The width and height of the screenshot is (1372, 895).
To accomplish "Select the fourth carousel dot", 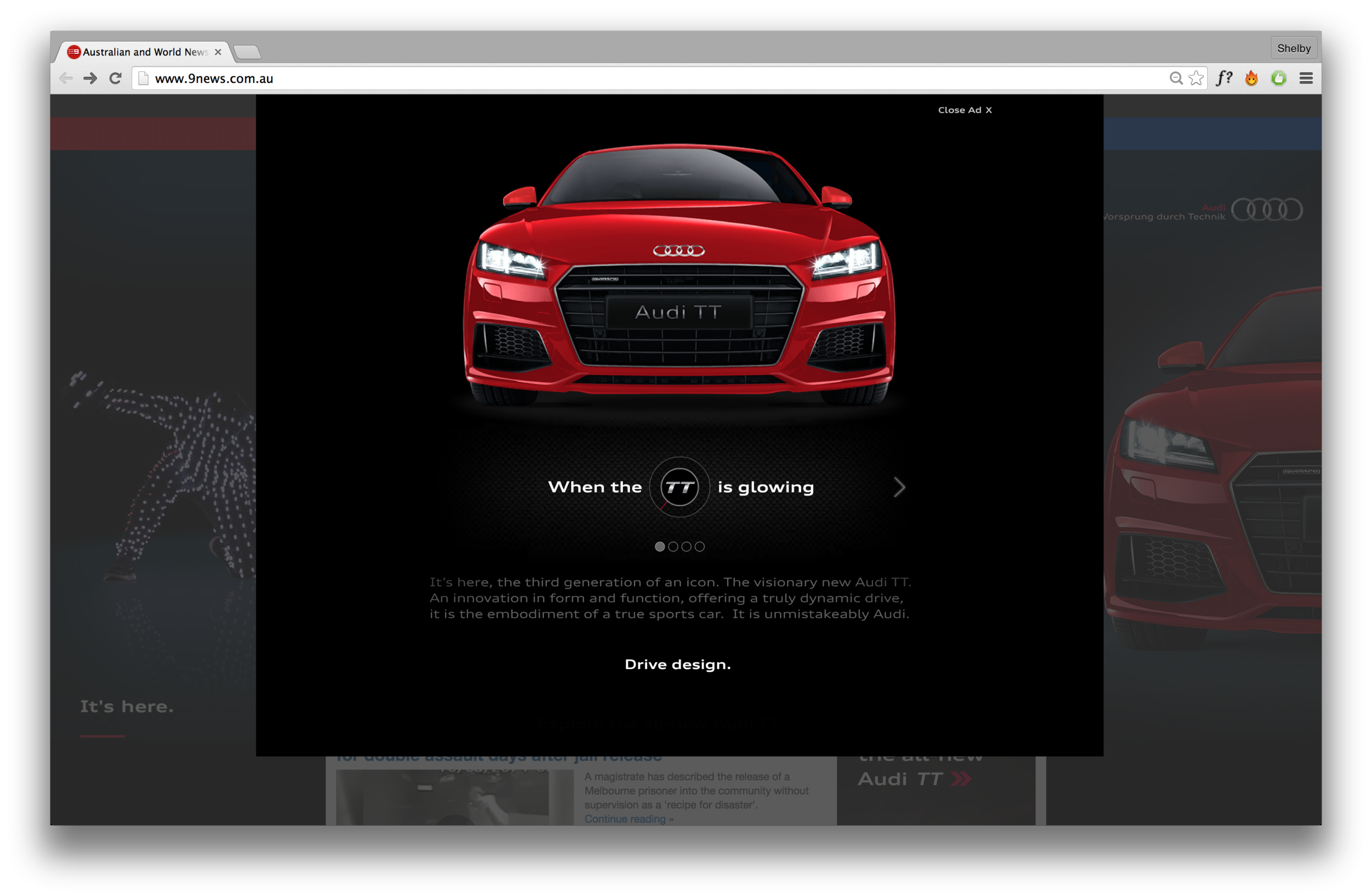I will (x=699, y=547).
